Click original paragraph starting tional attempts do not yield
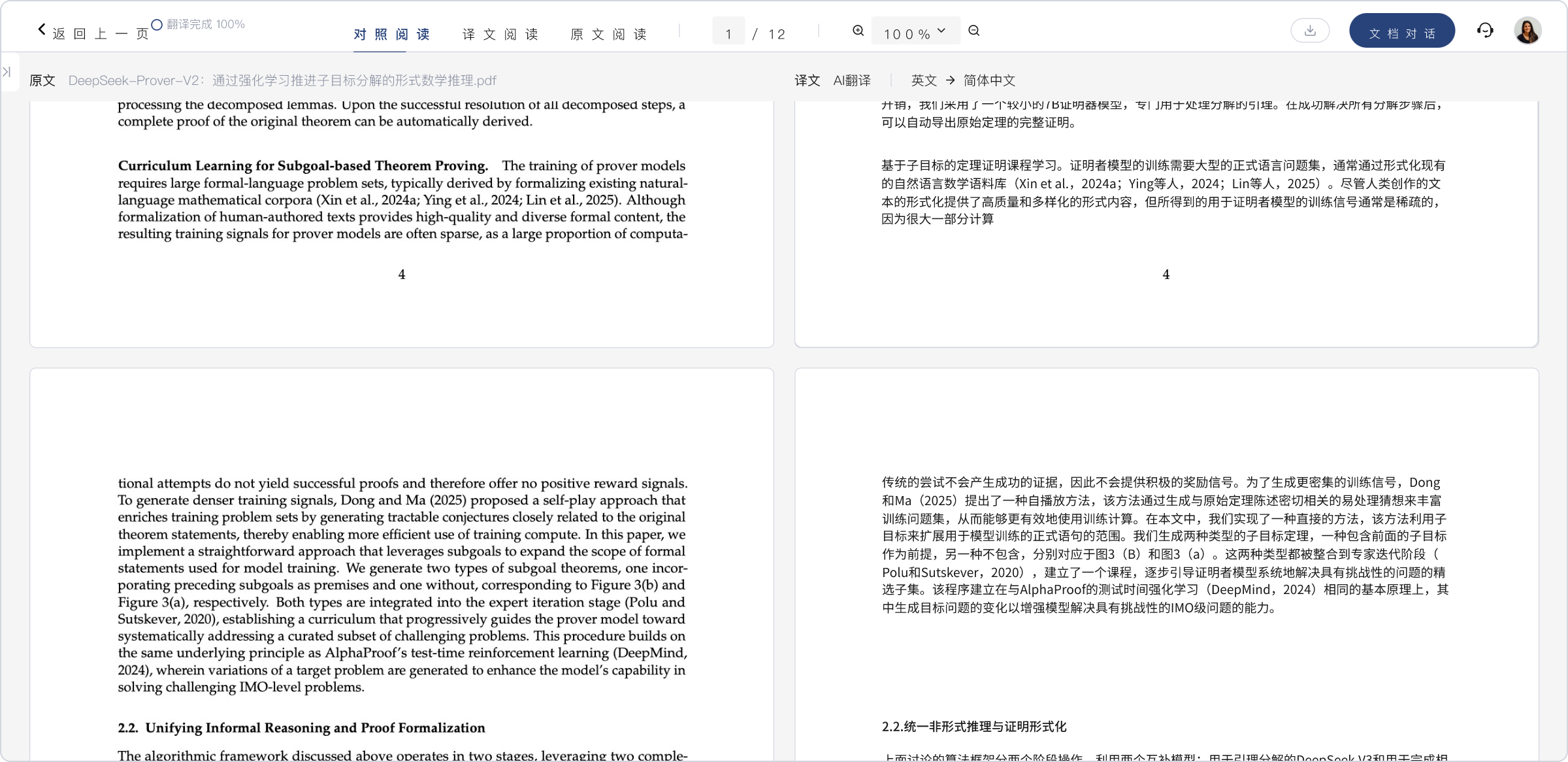The width and height of the screenshot is (1568, 762). pos(402,585)
